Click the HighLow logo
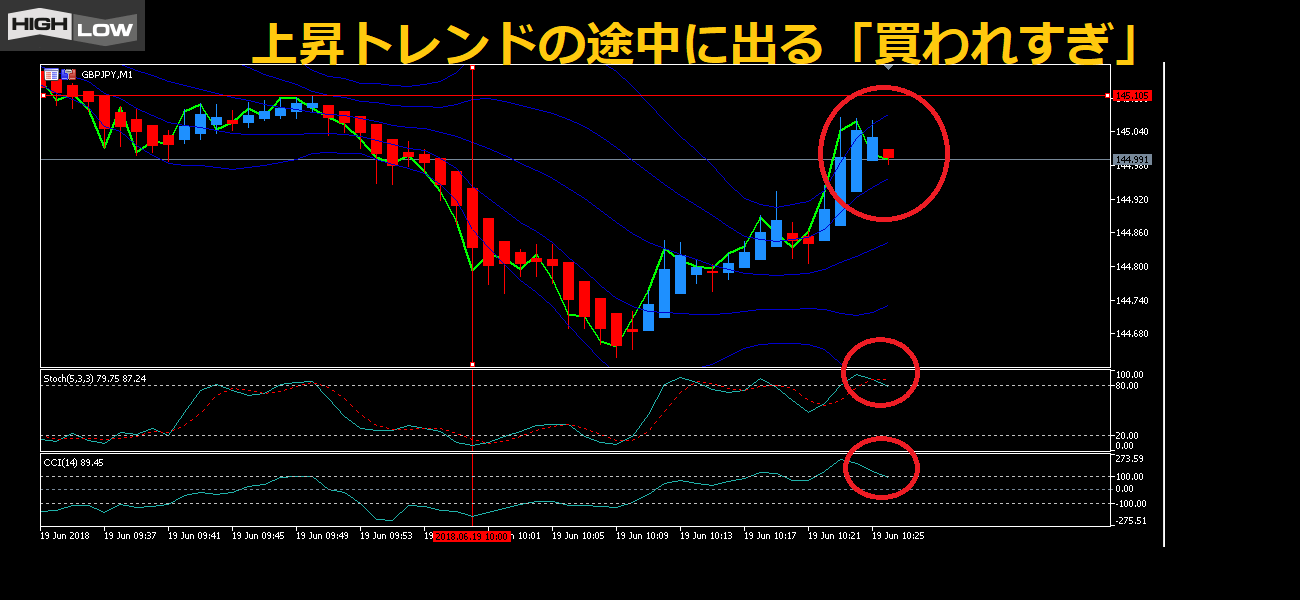 (72, 26)
